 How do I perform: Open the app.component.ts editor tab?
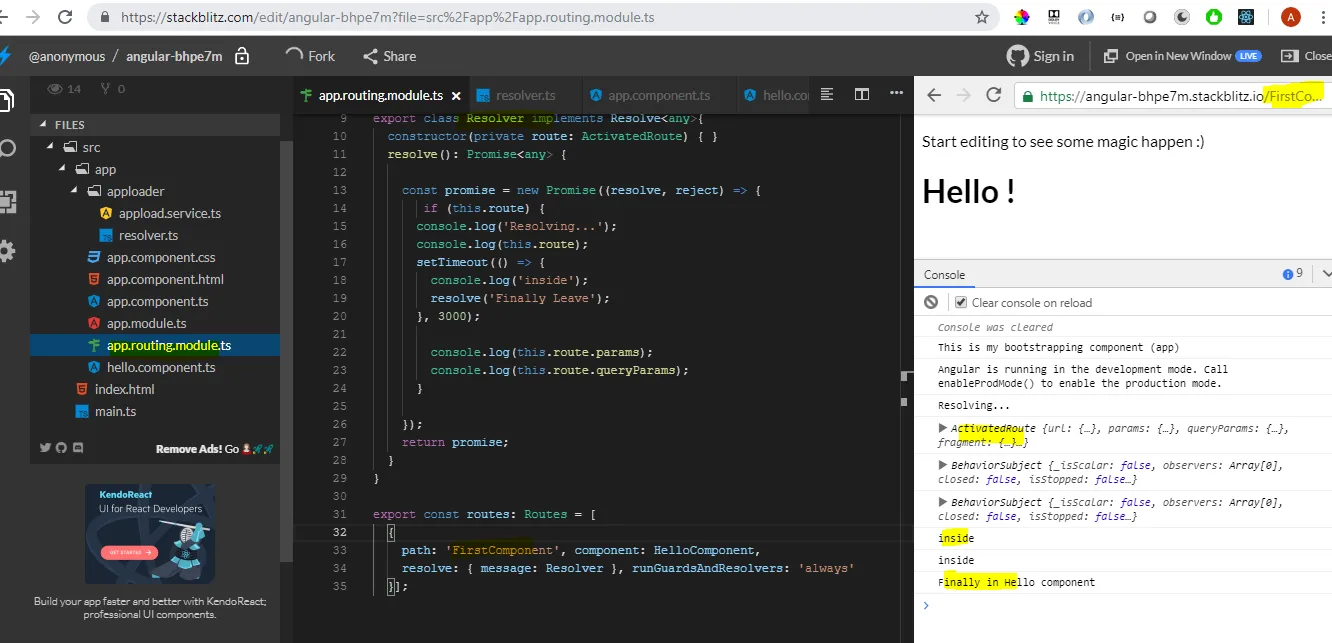[x=658, y=95]
